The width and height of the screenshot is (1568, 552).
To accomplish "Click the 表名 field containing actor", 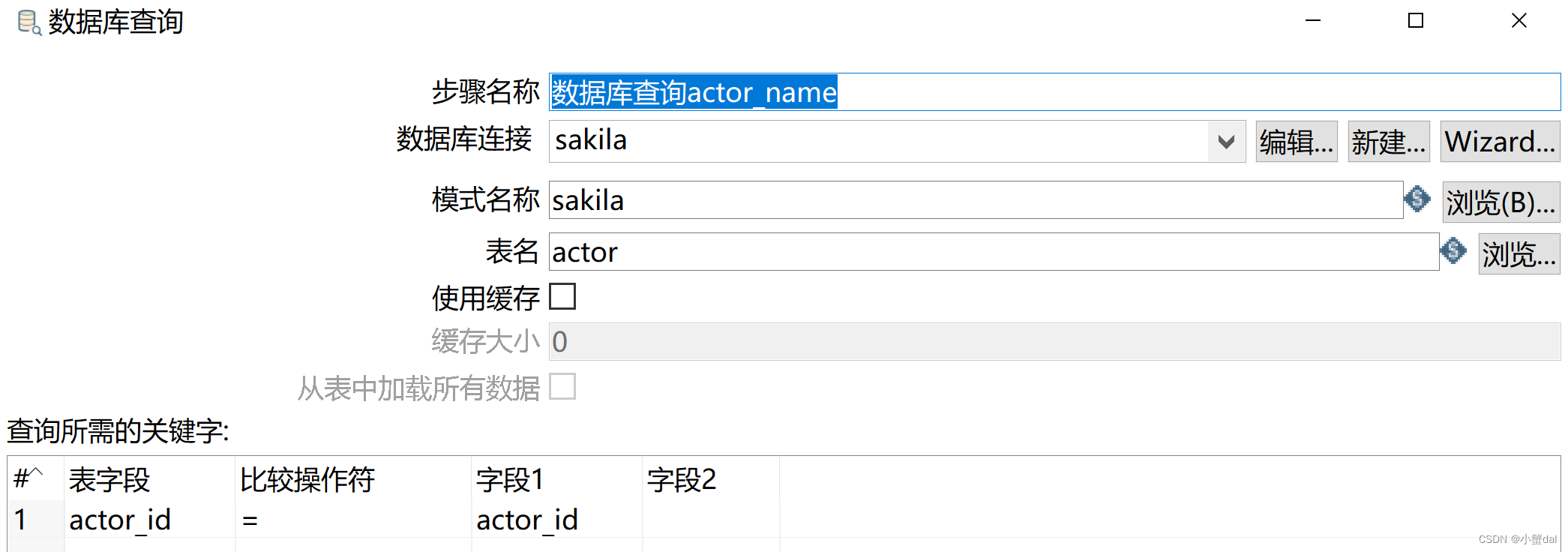I will point(994,252).
